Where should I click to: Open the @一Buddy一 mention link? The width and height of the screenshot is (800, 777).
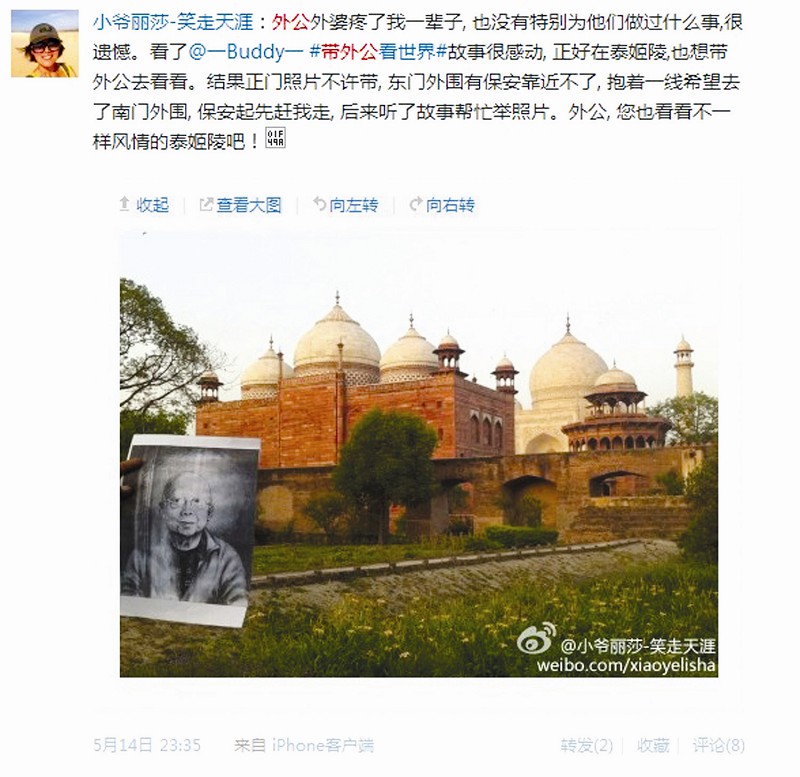pos(246,52)
